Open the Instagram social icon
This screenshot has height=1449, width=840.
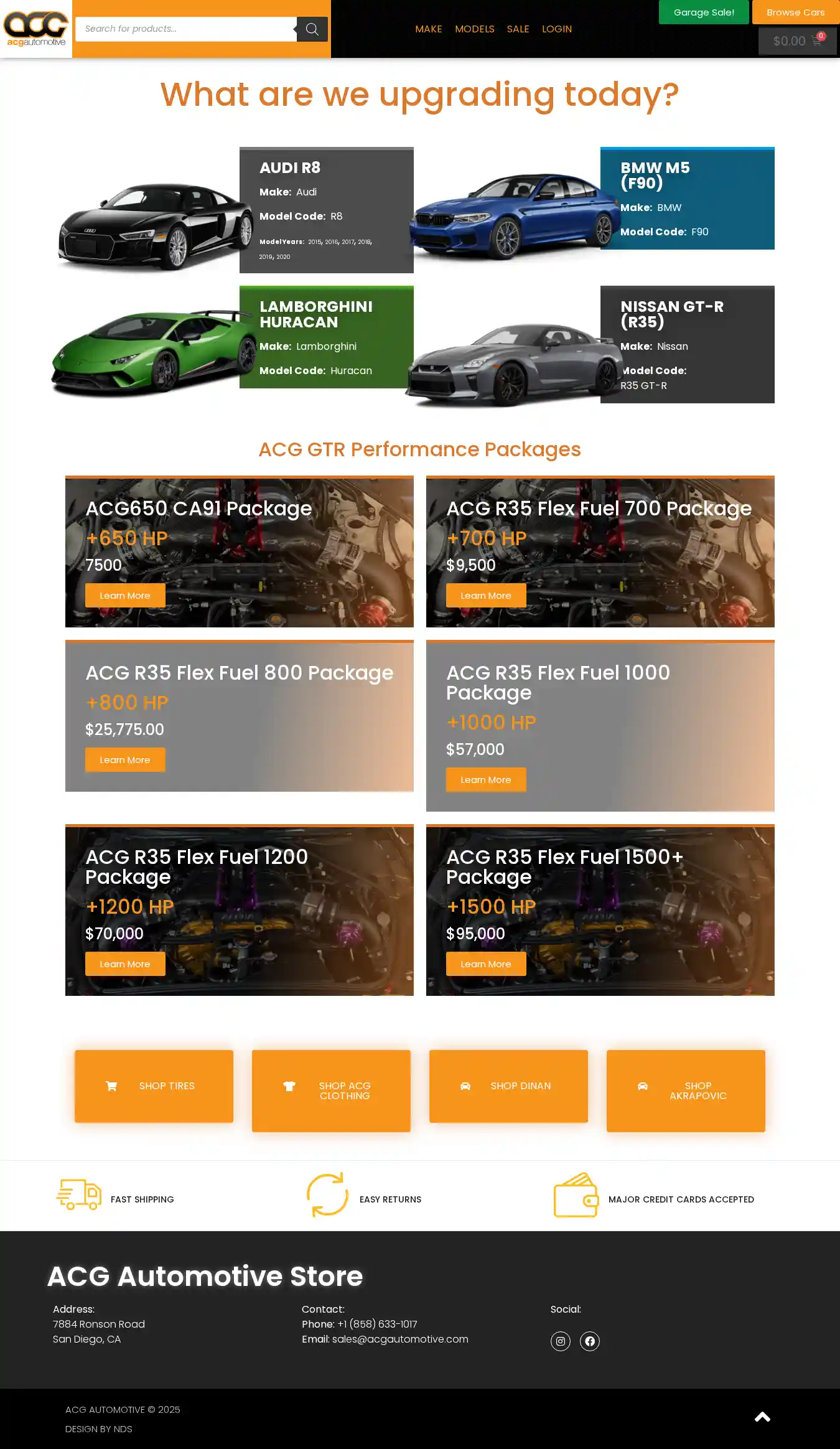[560, 1341]
